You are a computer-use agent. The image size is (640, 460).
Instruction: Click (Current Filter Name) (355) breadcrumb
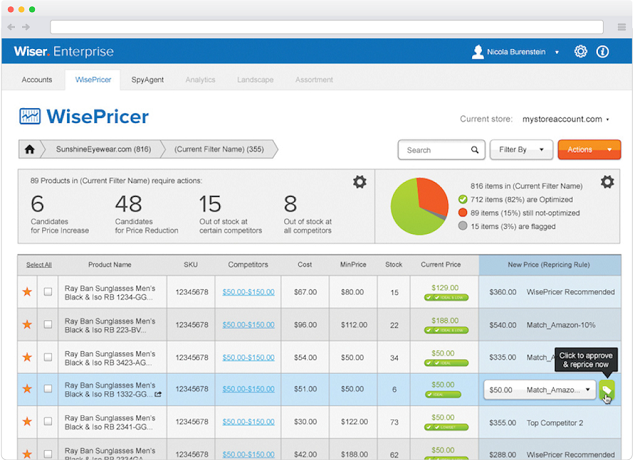tap(219, 149)
